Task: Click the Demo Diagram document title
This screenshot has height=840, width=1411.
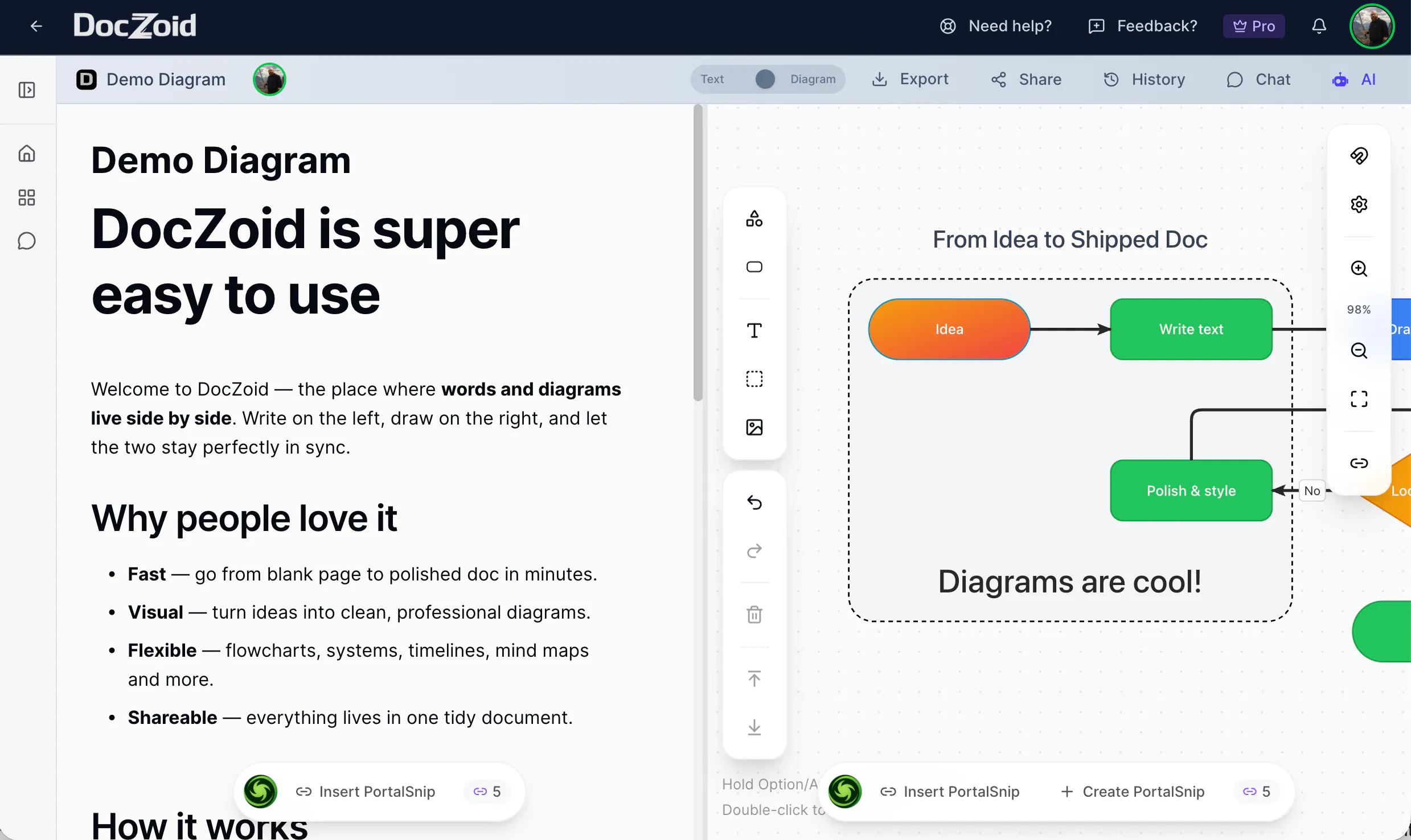Action: click(166, 80)
